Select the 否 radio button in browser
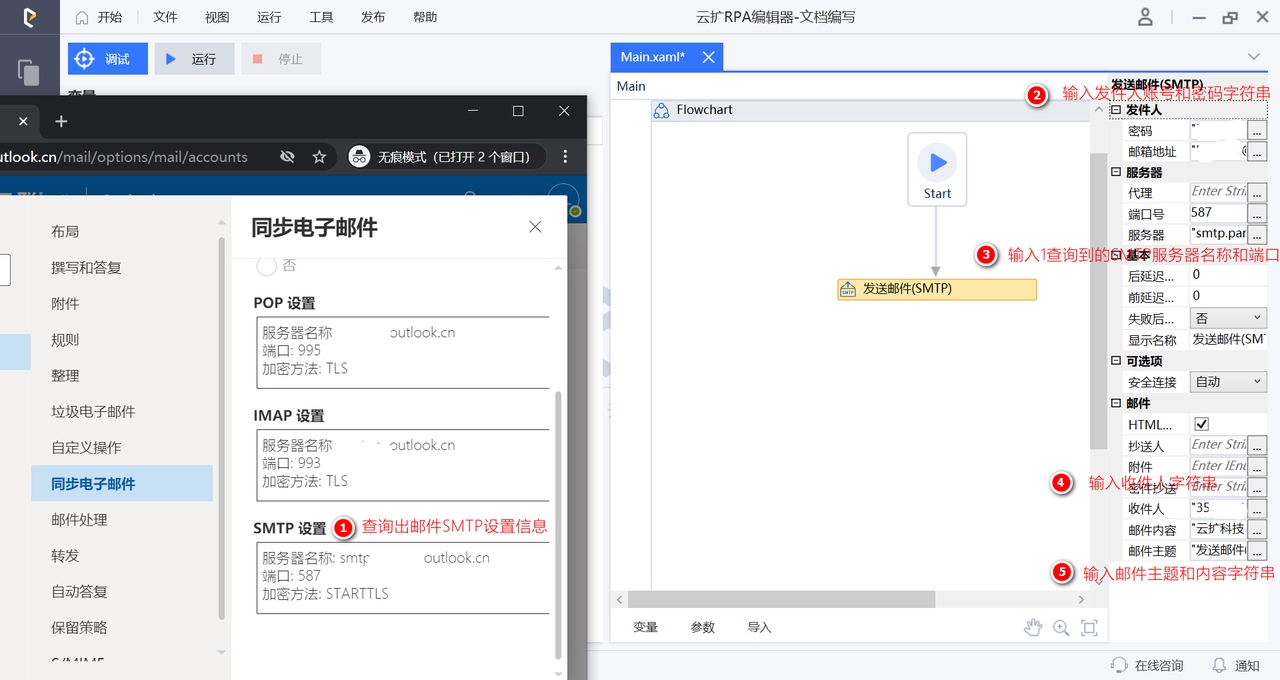The image size is (1280, 680). (266, 266)
